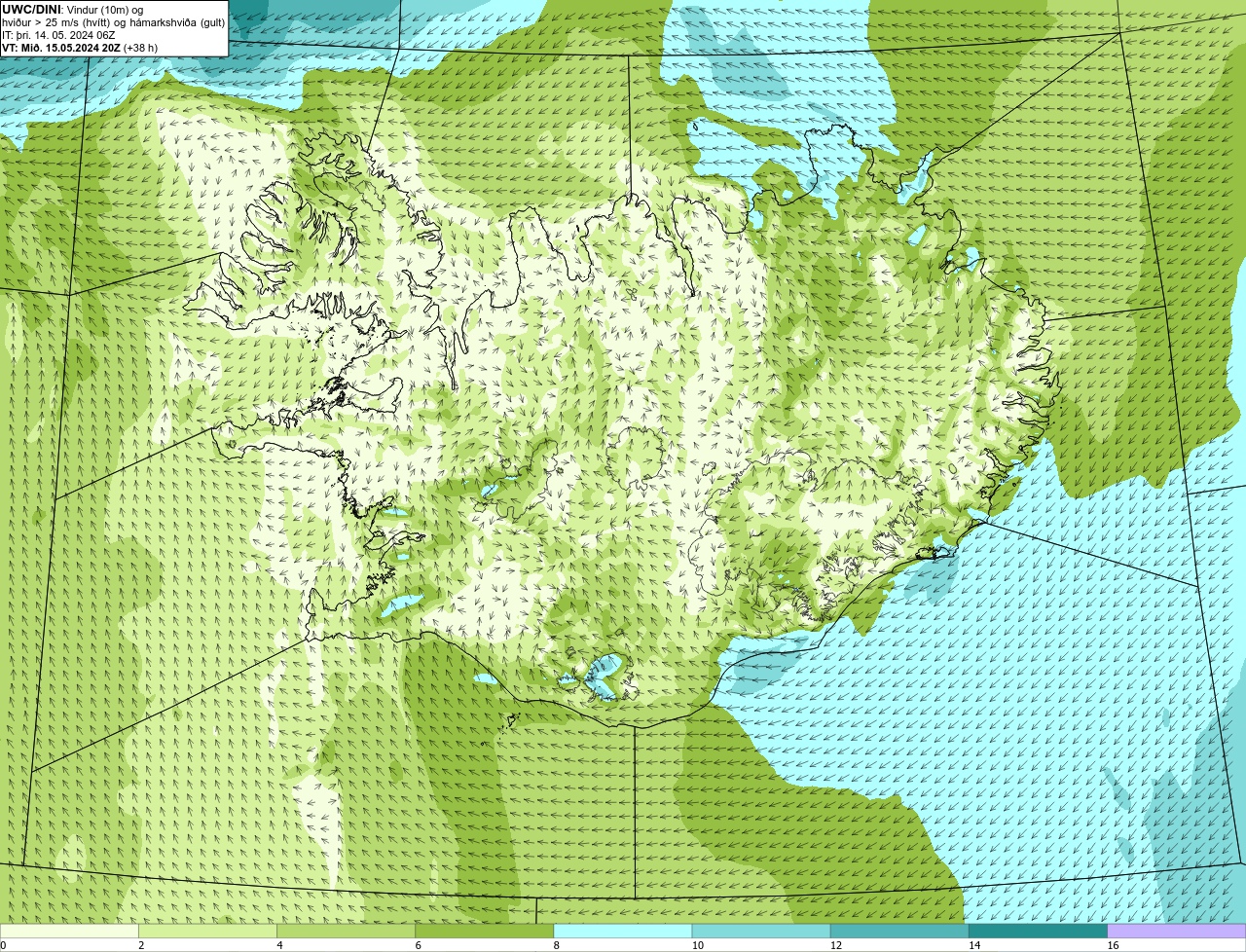The width and height of the screenshot is (1246, 952).
Task: Click the legend label "8"
Action: pos(556,945)
